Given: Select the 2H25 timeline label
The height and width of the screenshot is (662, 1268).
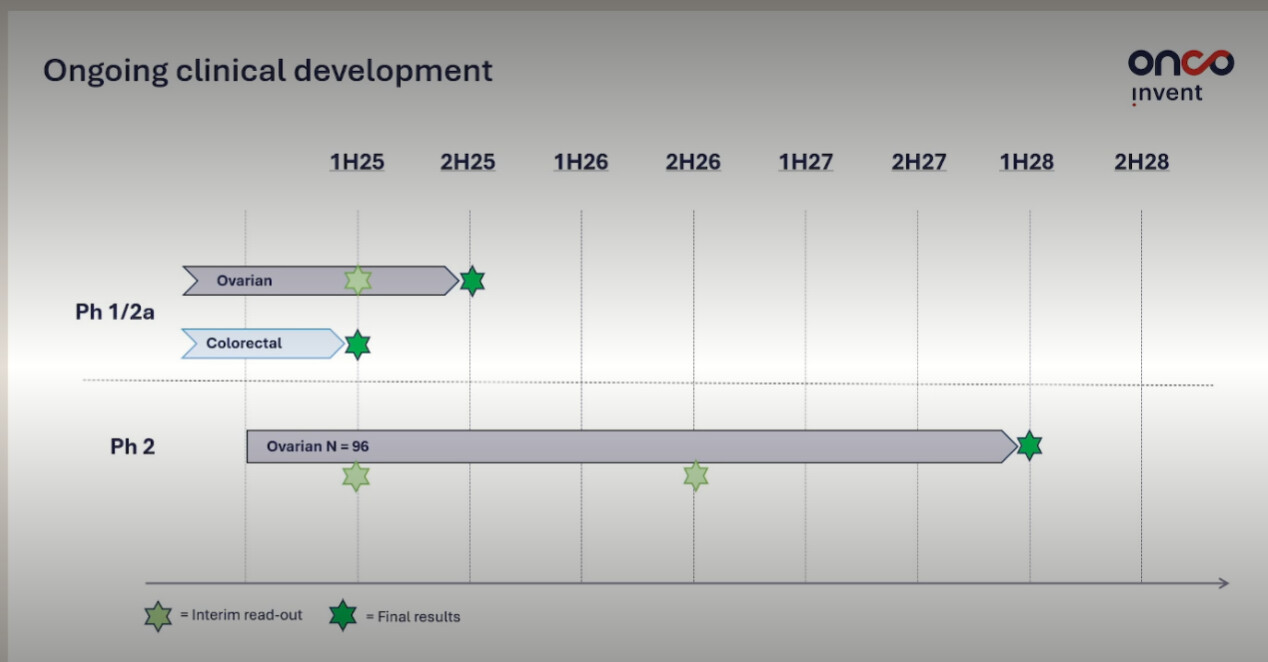Looking at the screenshot, I should tap(468, 162).
